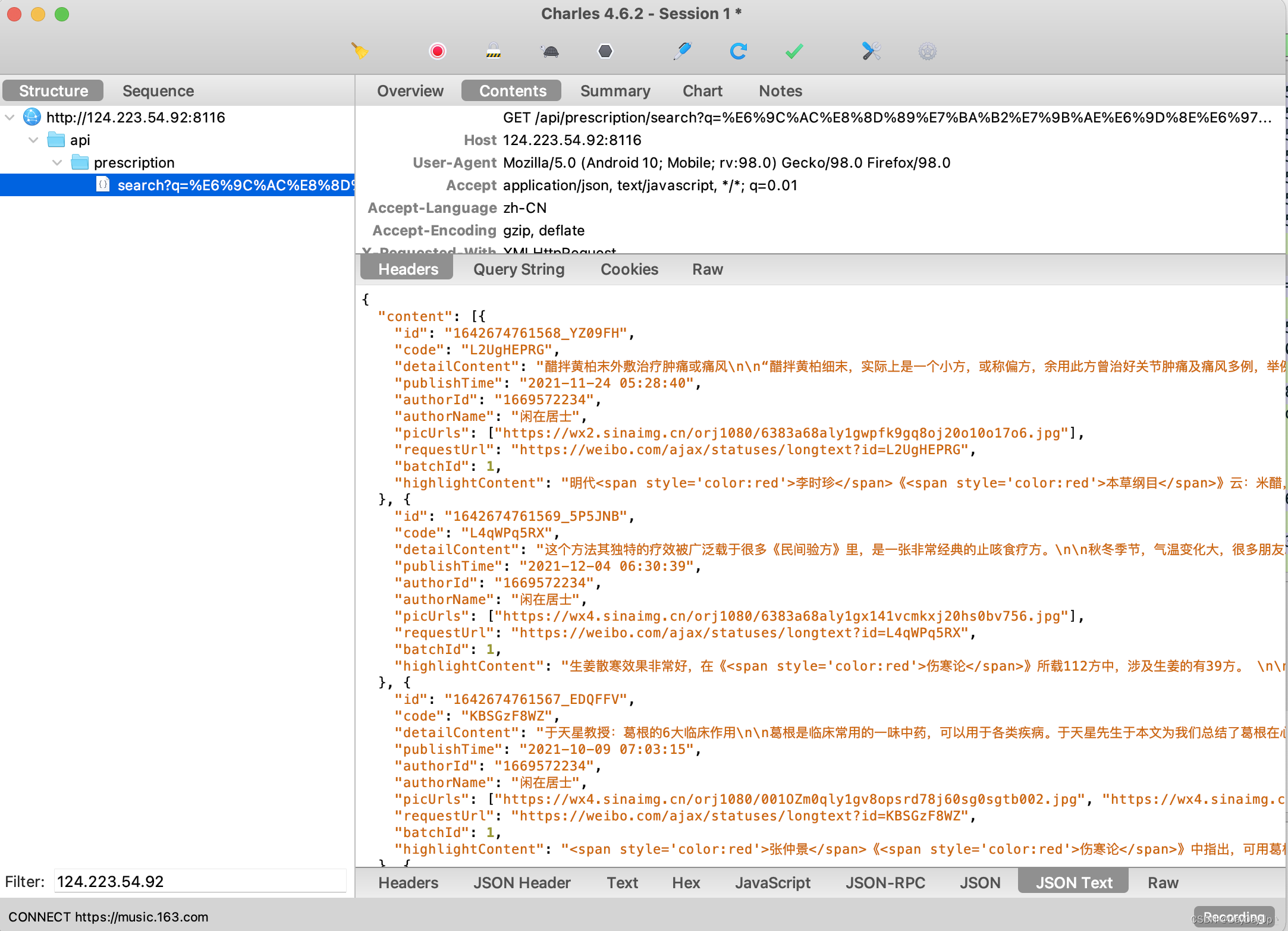Collapse the prescription folder
The image size is (1288, 931).
58,162
